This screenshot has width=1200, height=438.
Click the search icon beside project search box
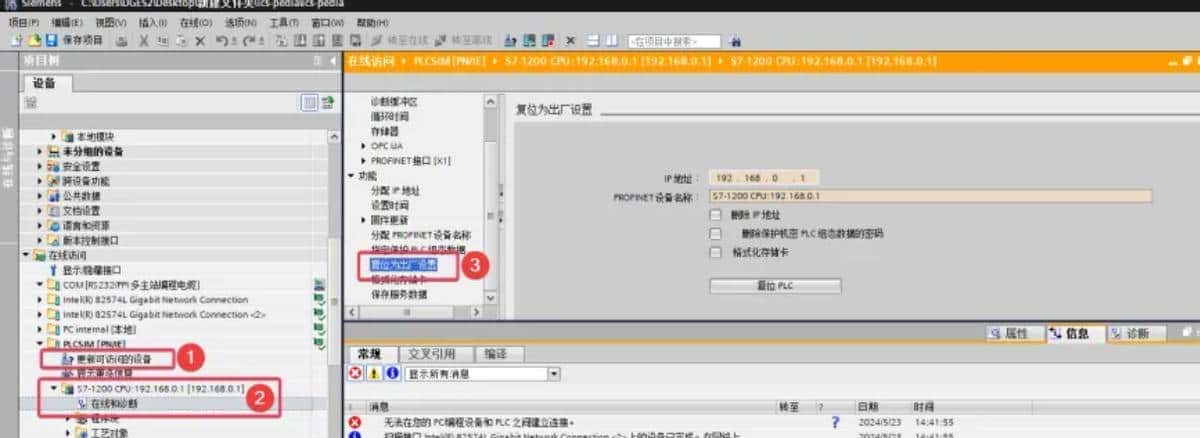click(x=736, y=41)
